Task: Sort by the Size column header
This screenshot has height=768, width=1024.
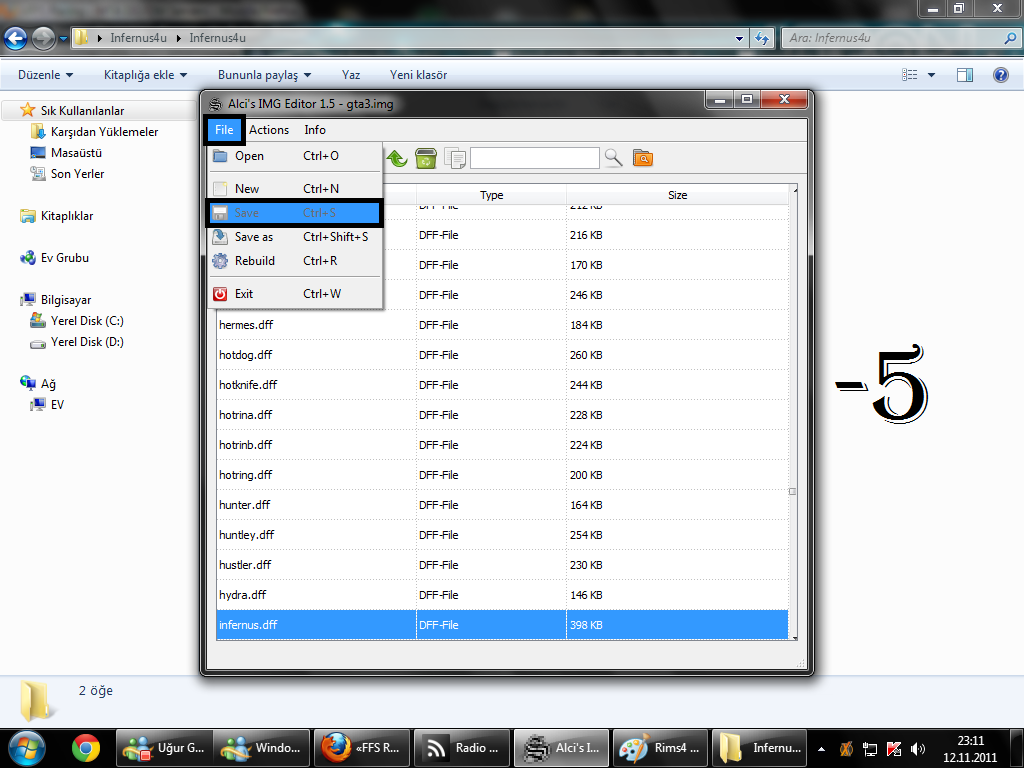Action: point(677,195)
